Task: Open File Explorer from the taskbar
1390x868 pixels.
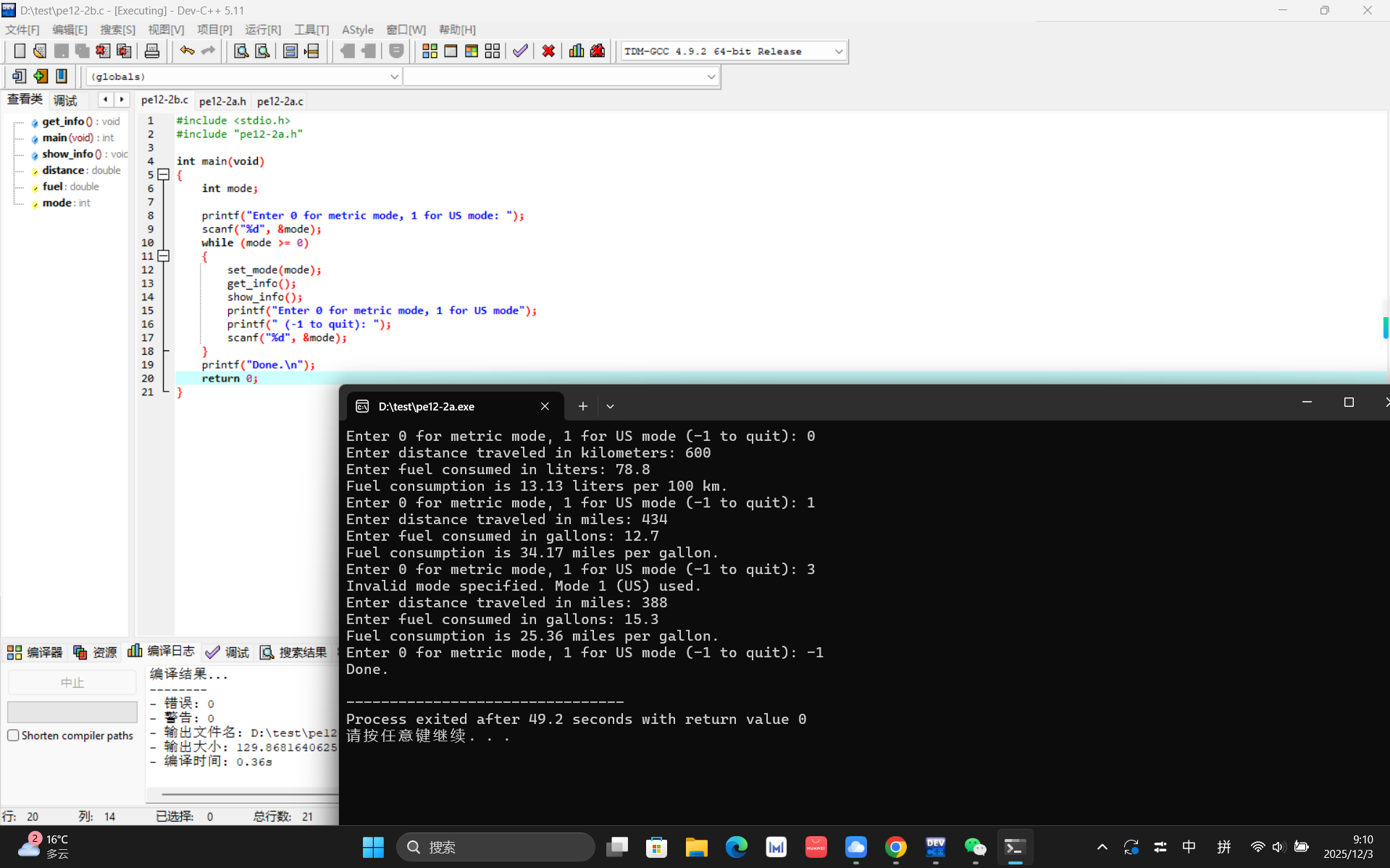Action: coord(696,847)
